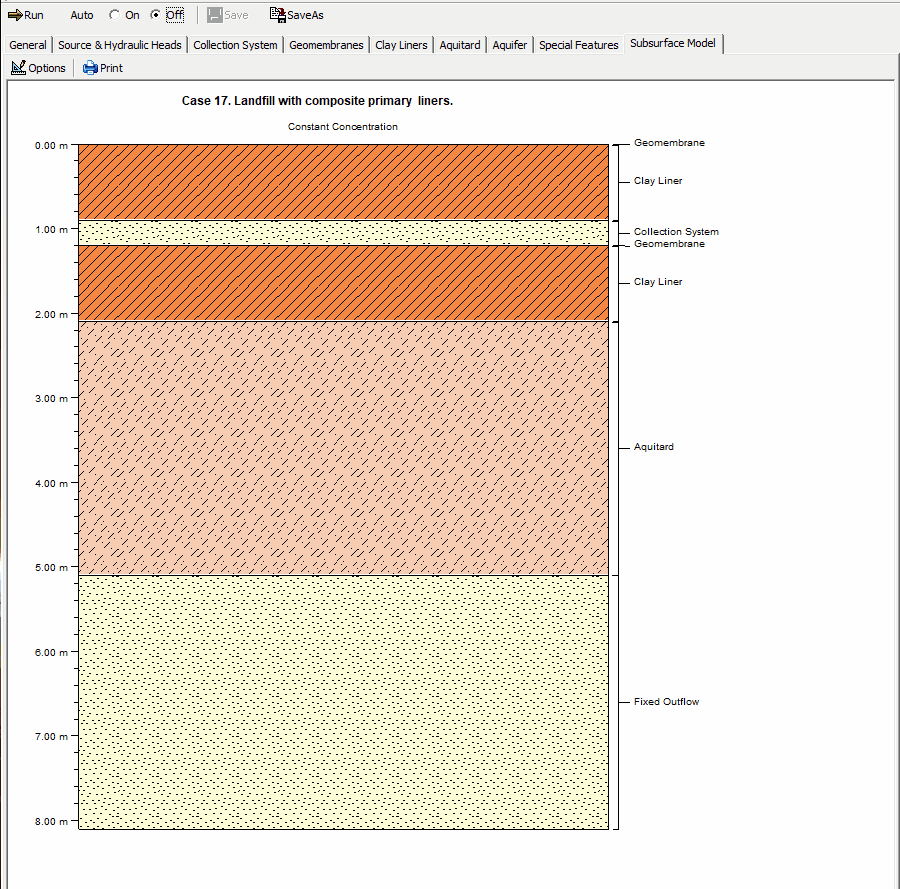The image size is (900, 889).
Task: Click the yellow aquifer fixed outflow layer
Action: point(343,702)
